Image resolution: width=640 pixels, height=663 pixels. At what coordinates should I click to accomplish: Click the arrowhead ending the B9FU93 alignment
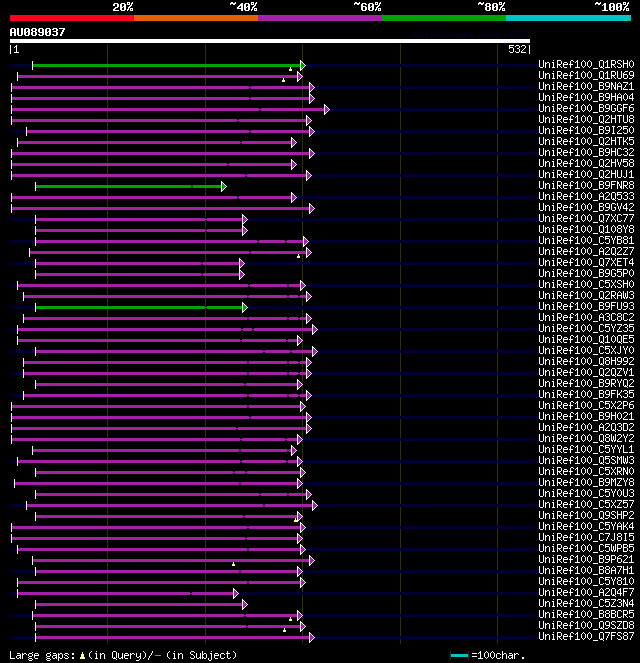[x=245, y=307]
